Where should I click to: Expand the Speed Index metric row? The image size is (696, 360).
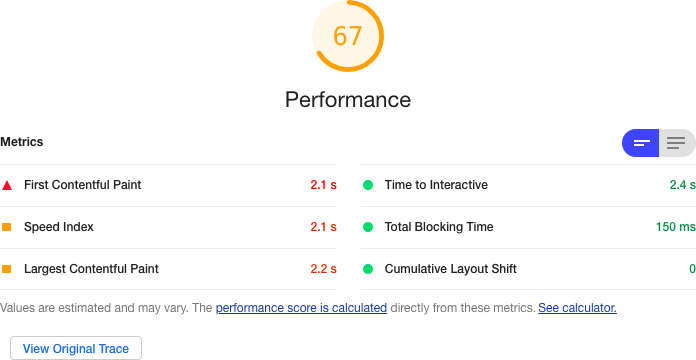click(x=168, y=227)
